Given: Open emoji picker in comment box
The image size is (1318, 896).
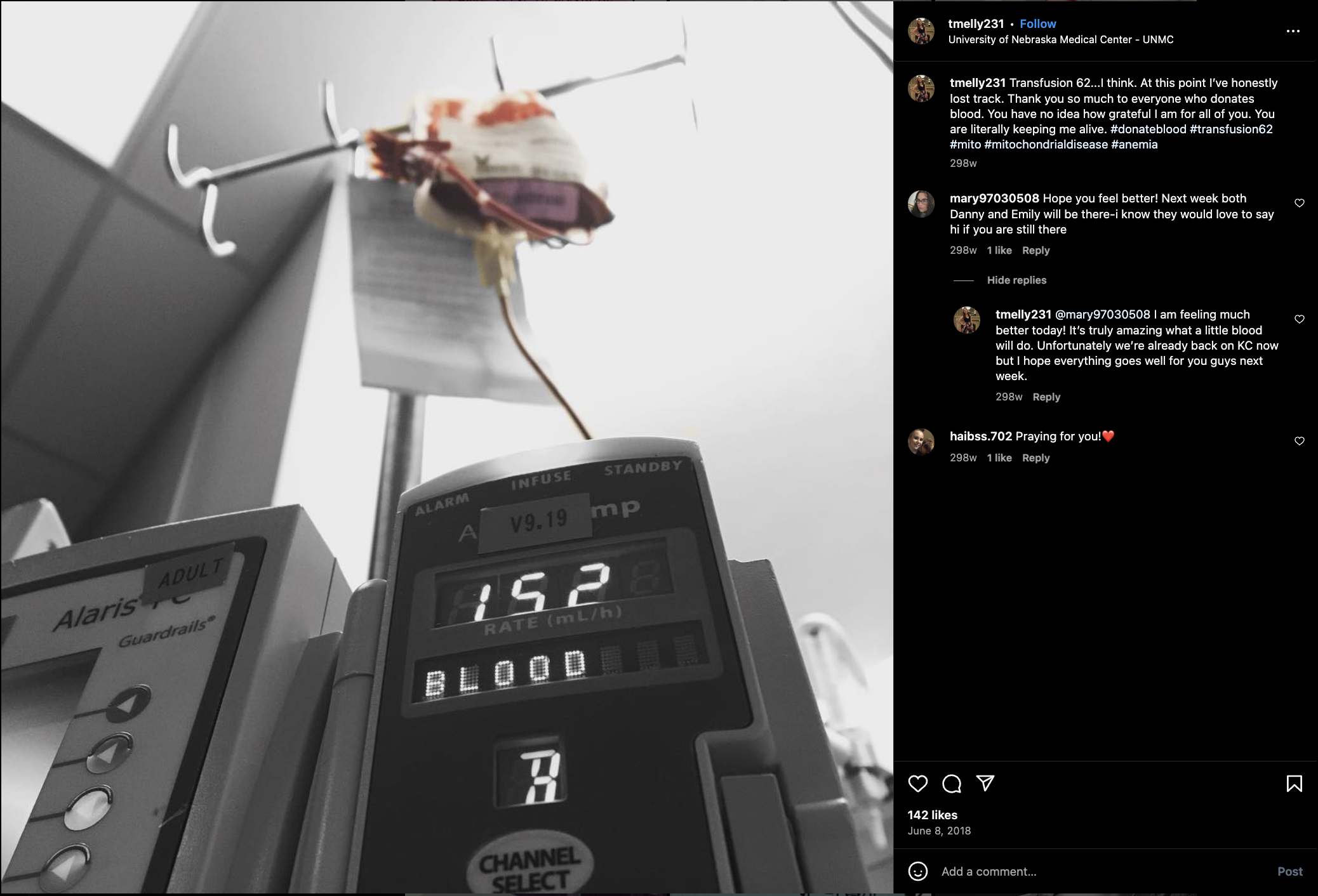Looking at the screenshot, I should [x=917, y=871].
